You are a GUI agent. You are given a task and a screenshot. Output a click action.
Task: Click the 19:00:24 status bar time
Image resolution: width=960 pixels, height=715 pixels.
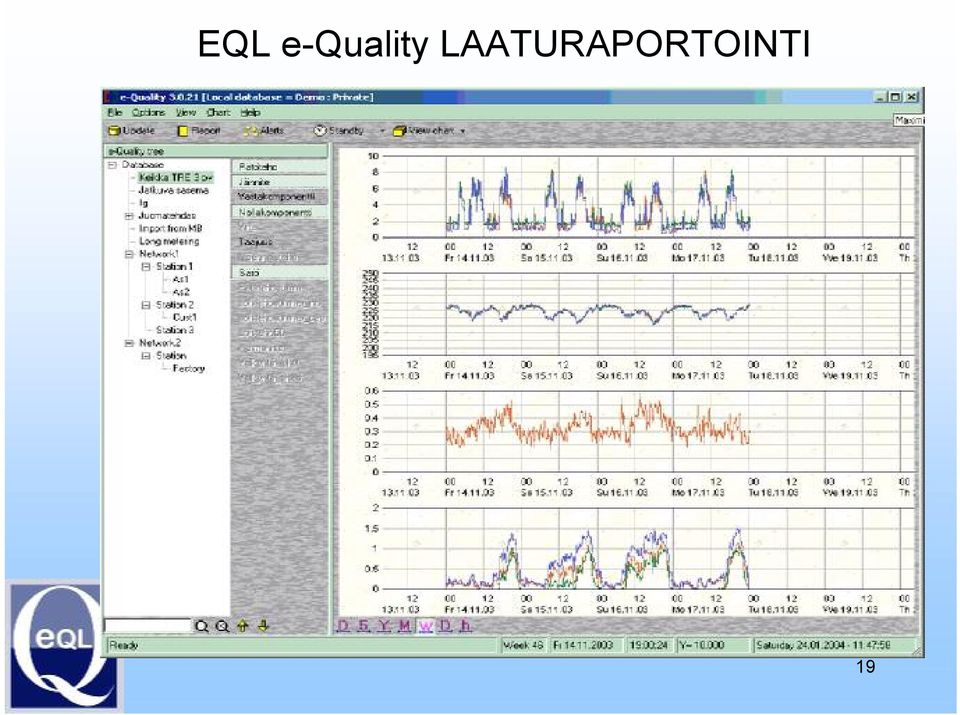[649, 645]
